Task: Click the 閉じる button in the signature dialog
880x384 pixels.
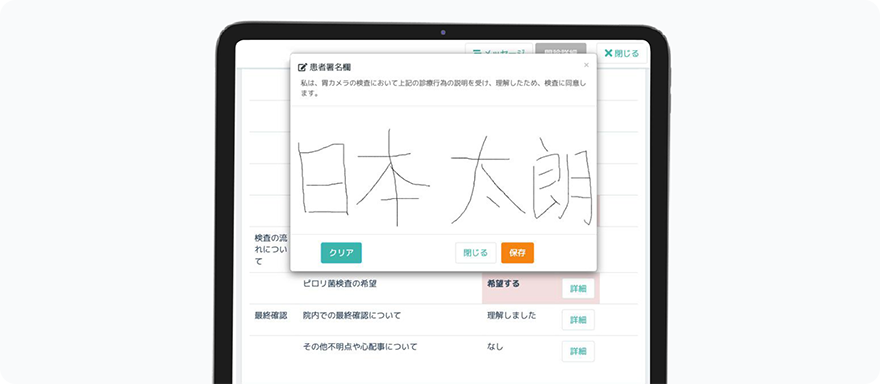Action: [475, 253]
